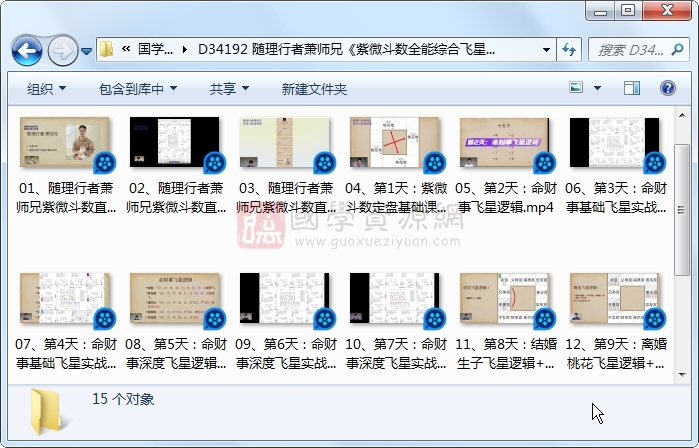
Task: Click the vertical scrollbar thumb
Action: click(682, 210)
